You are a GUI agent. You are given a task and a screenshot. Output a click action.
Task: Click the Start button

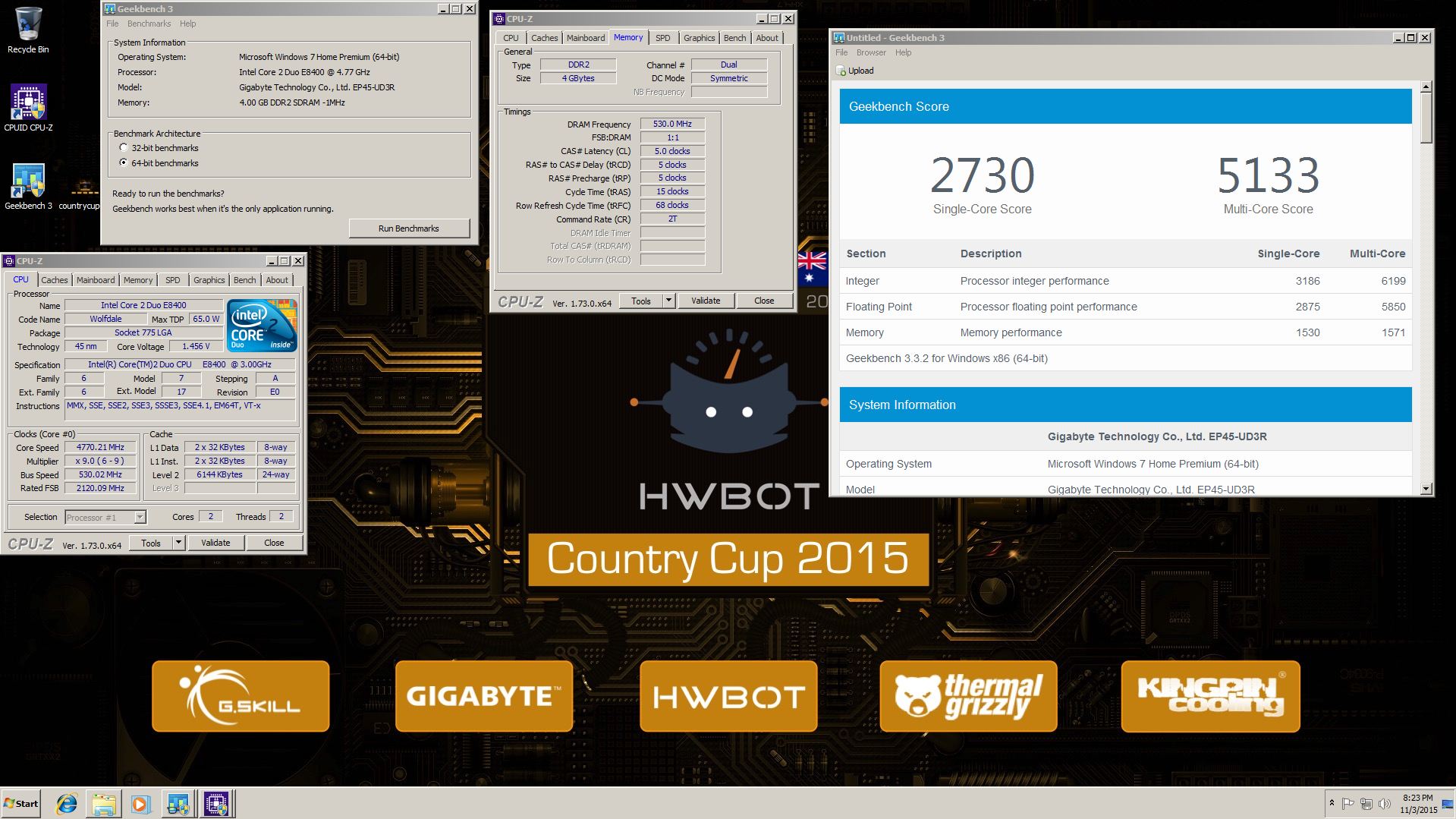click(x=20, y=804)
